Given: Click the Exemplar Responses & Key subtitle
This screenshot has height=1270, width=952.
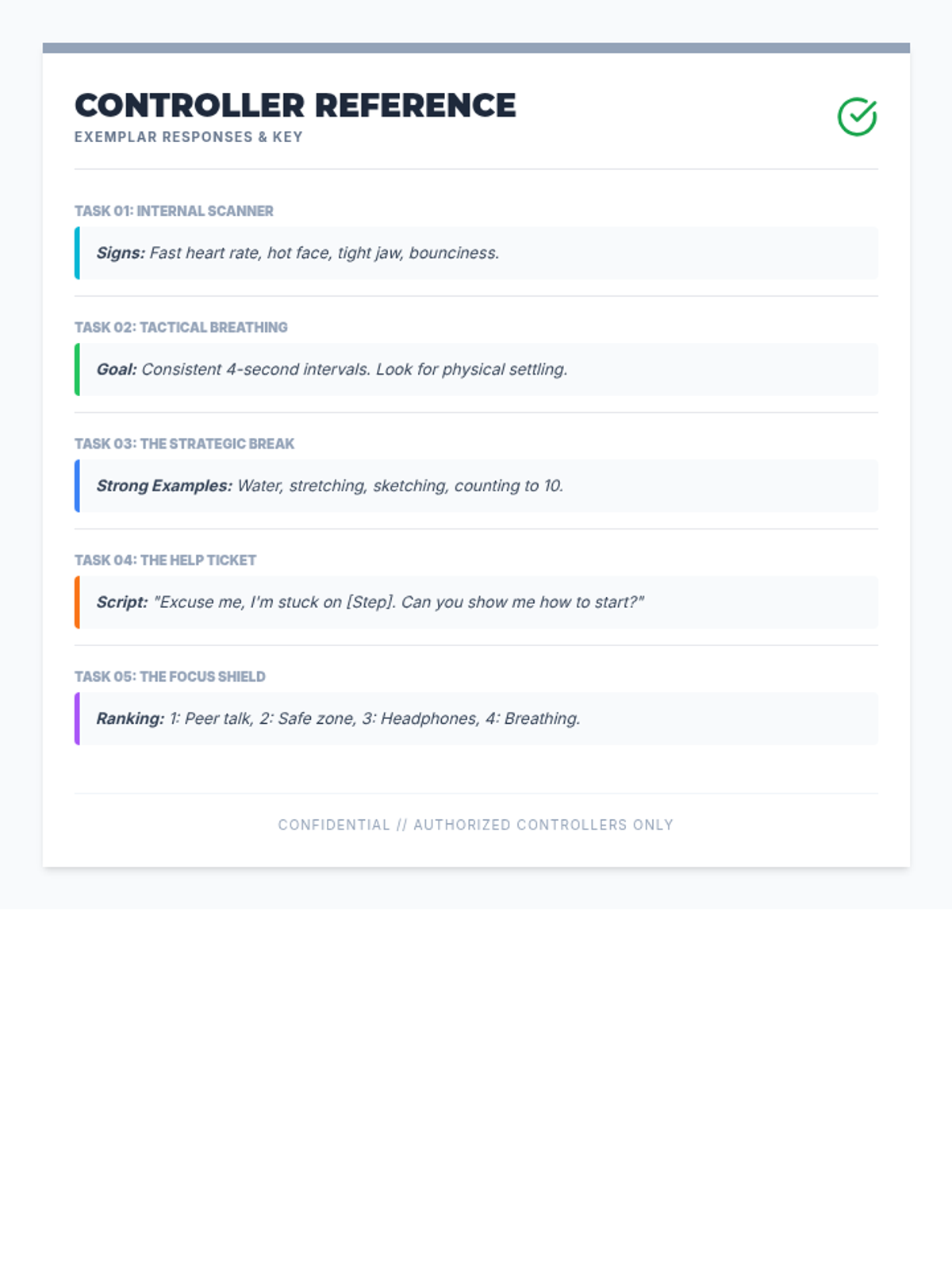Looking at the screenshot, I should tap(189, 137).
